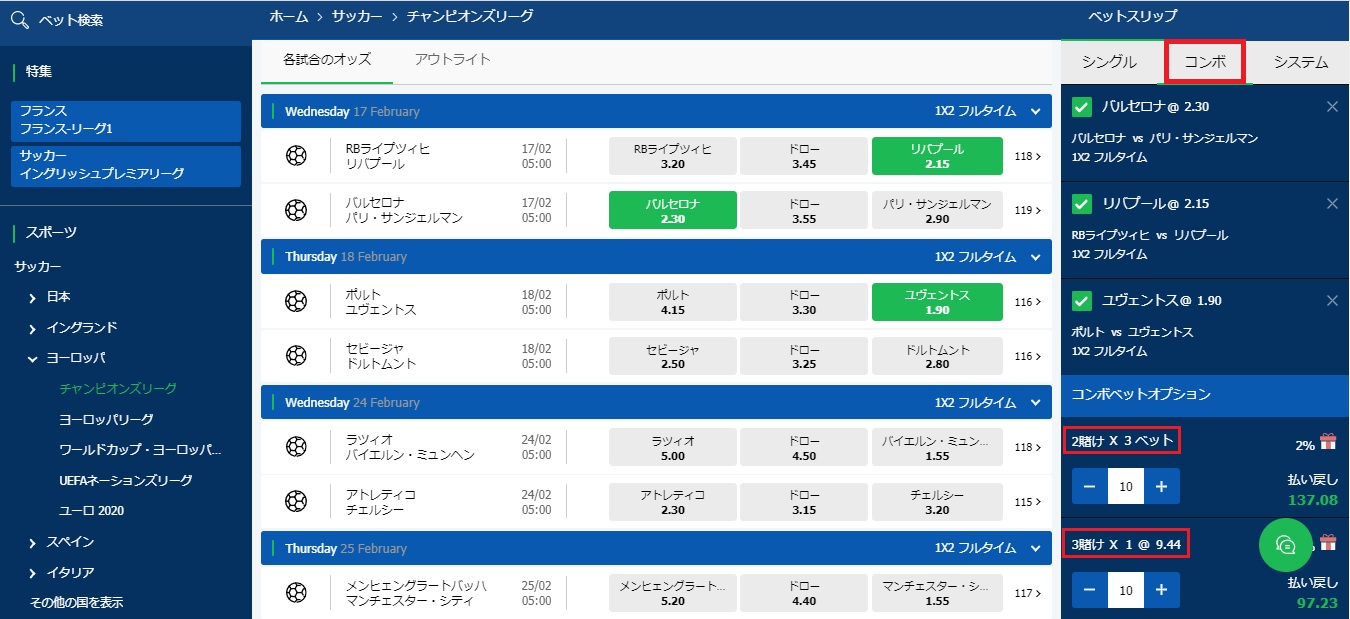Remove ユヴェントス bet with its X icon

pyautogui.click(x=1331, y=301)
